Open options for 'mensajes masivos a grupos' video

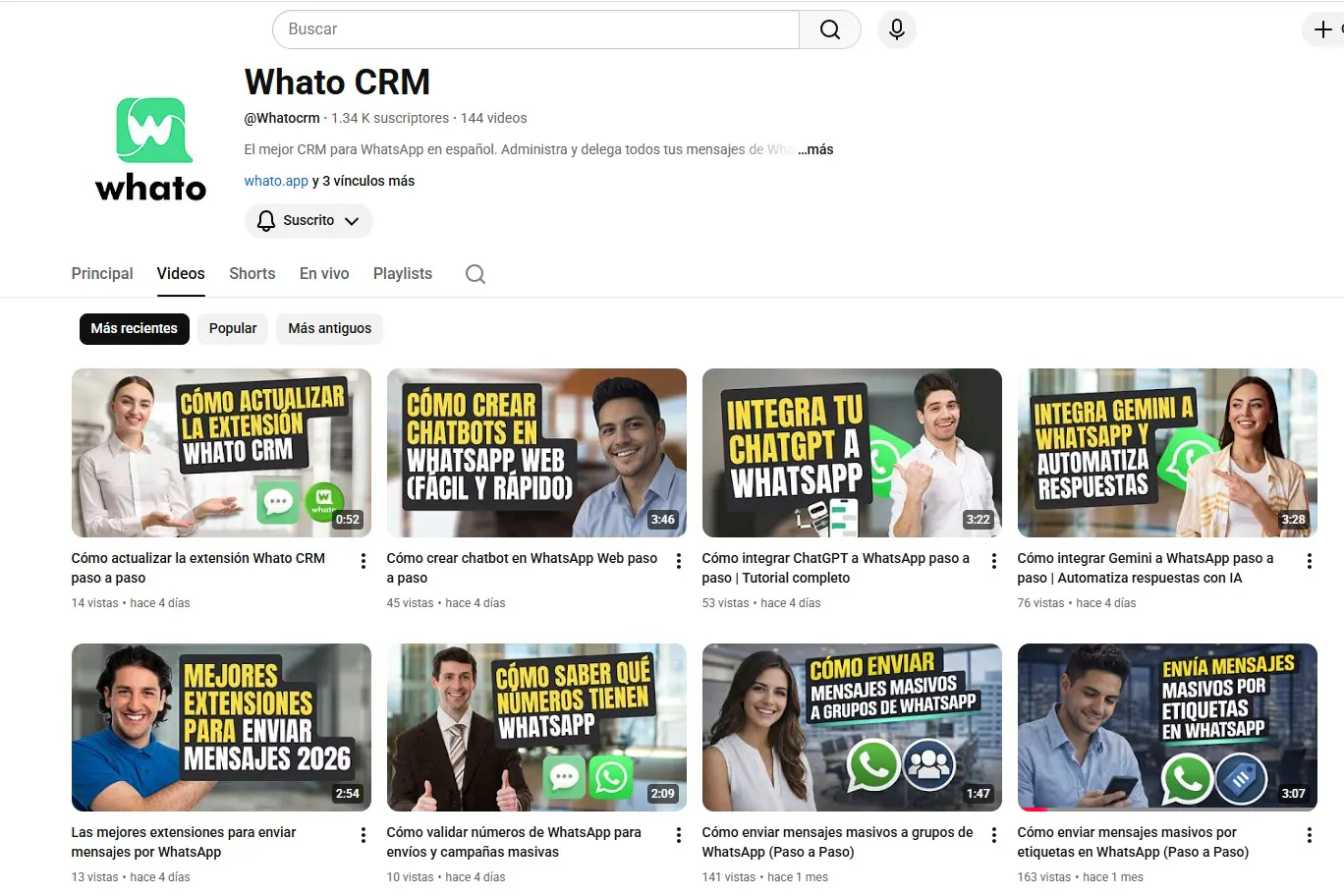[x=994, y=835]
